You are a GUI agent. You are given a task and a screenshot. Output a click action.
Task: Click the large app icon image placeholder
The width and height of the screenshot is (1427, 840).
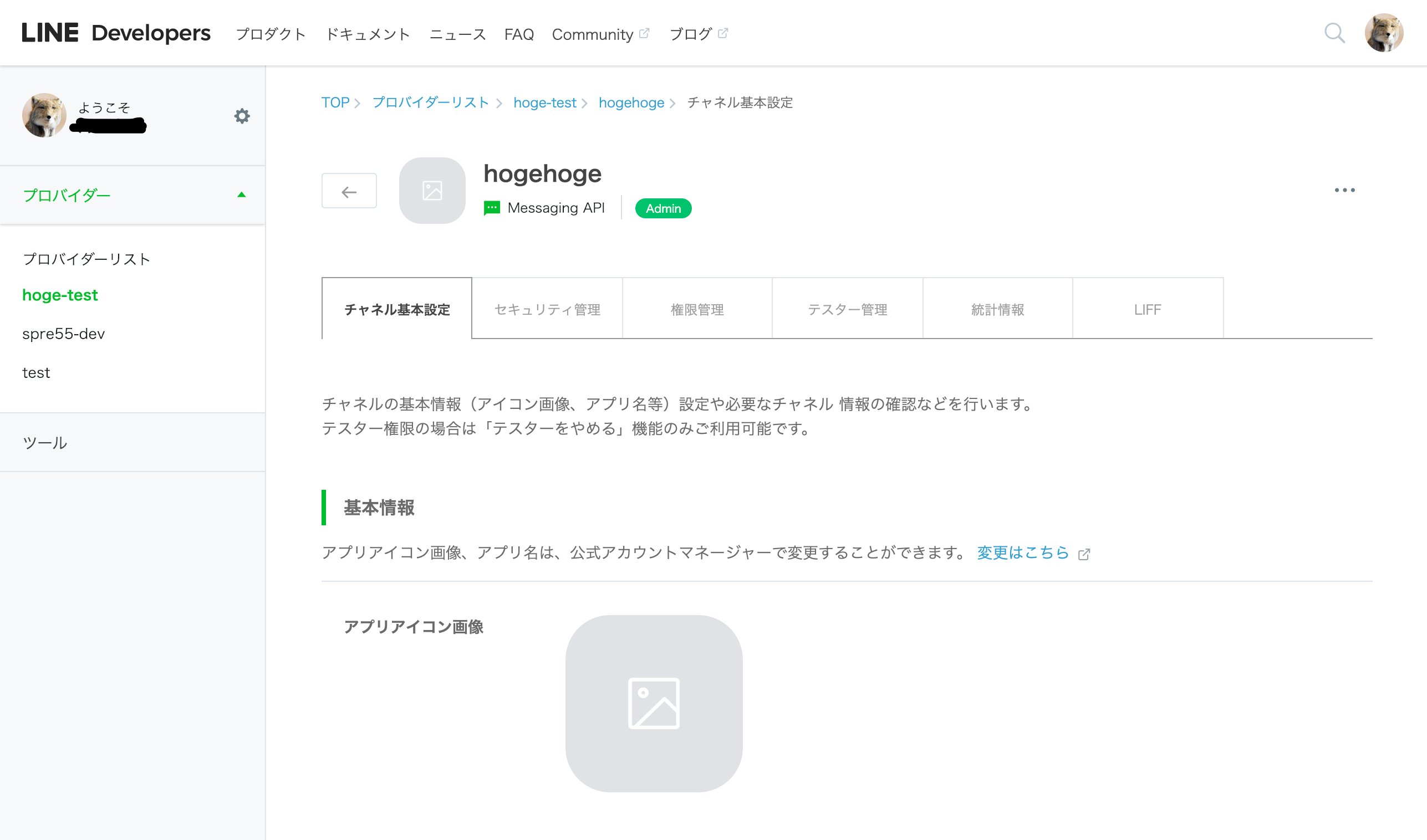(654, 703)
